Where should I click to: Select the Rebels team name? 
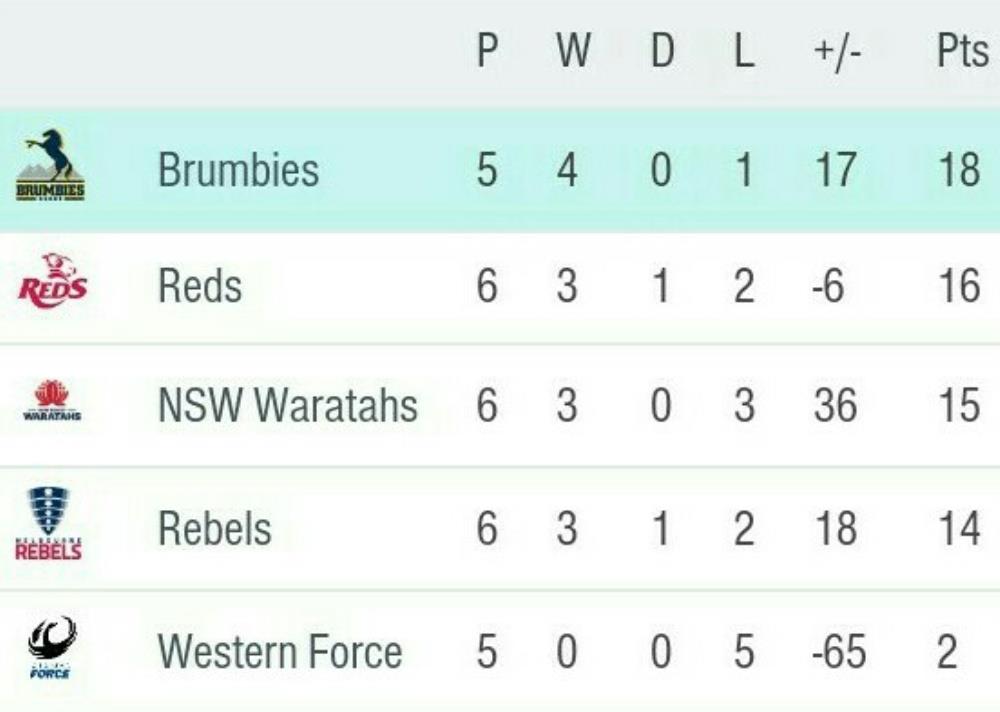[215, 528]
